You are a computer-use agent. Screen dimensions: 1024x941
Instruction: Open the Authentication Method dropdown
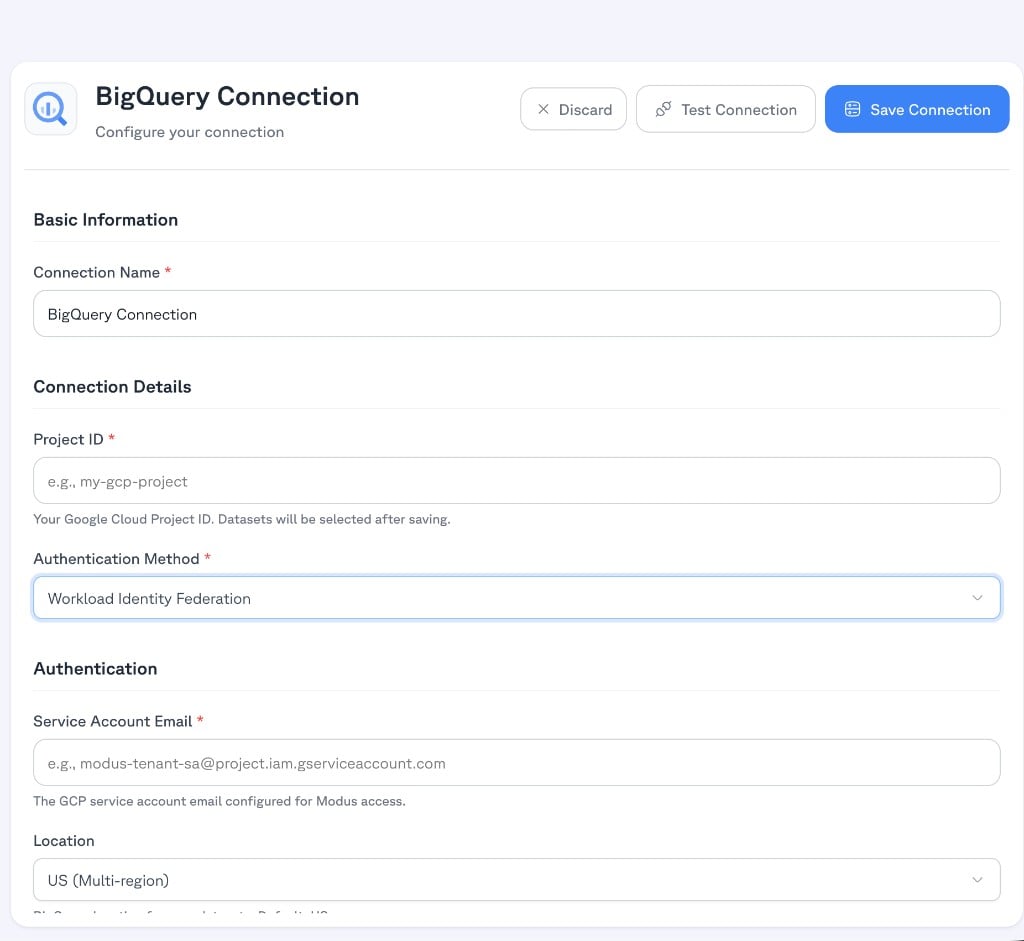pos(517,598)
